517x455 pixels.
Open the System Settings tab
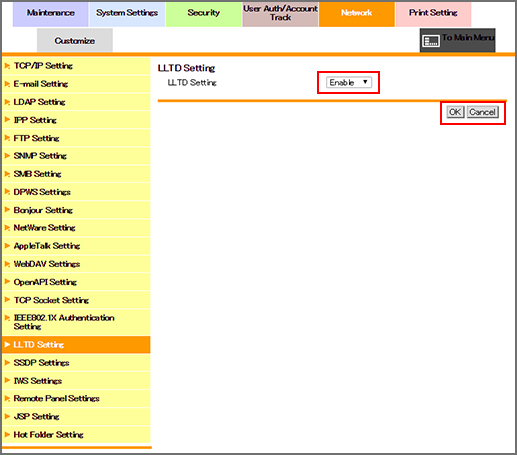[127, 14]
